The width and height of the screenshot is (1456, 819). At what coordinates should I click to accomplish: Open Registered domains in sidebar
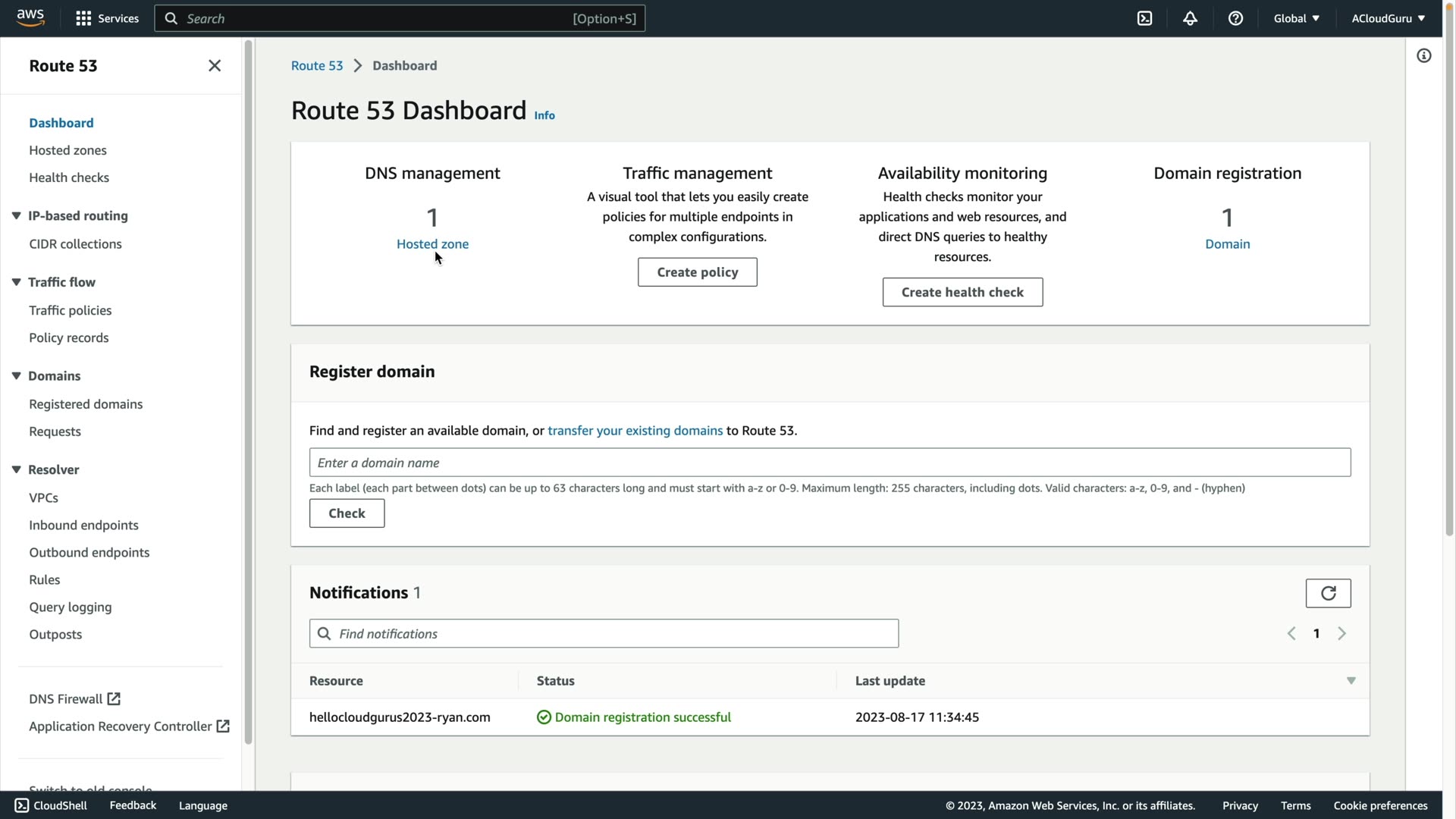pos(86,404)
